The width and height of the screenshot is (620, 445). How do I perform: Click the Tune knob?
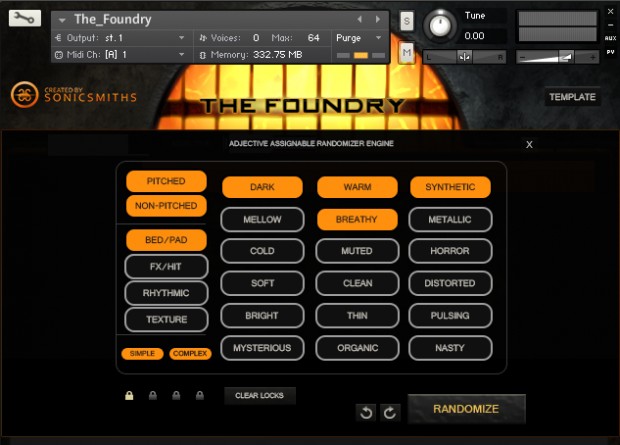(439, 25)
